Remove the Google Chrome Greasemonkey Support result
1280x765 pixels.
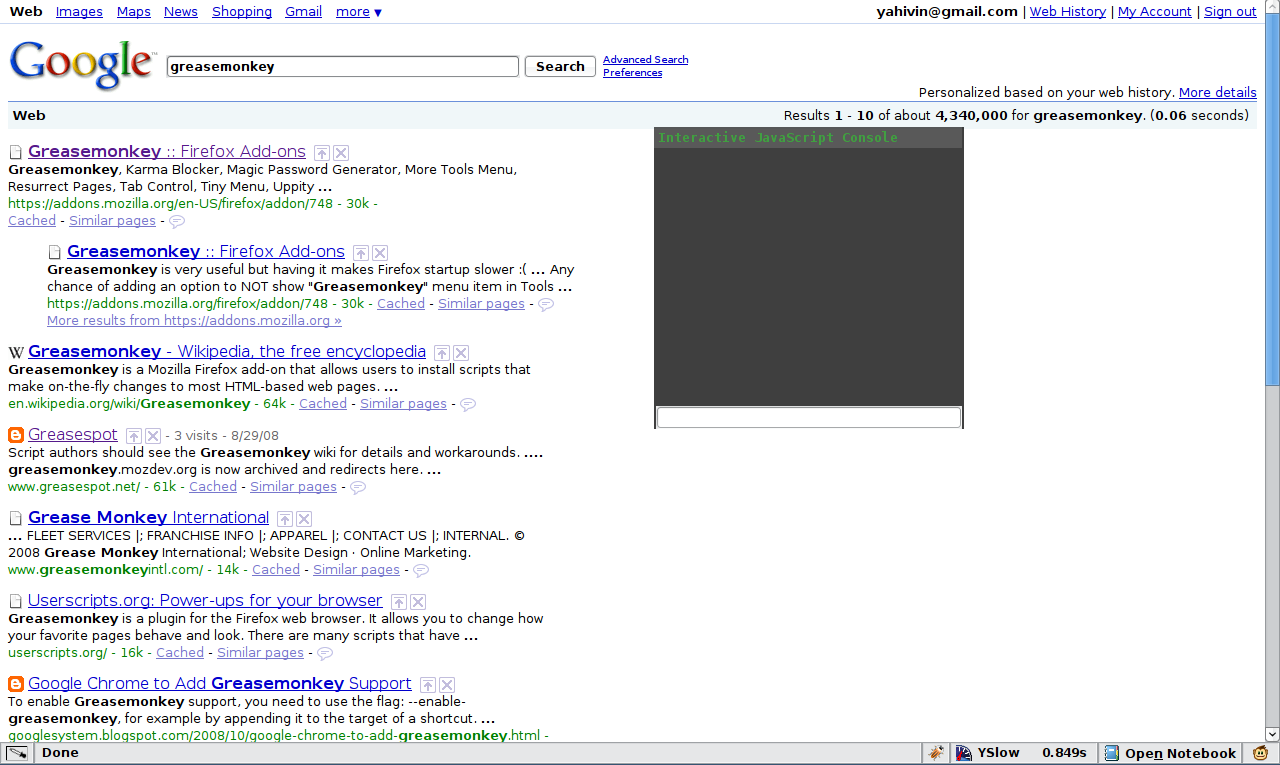click(x=447, y=685)
